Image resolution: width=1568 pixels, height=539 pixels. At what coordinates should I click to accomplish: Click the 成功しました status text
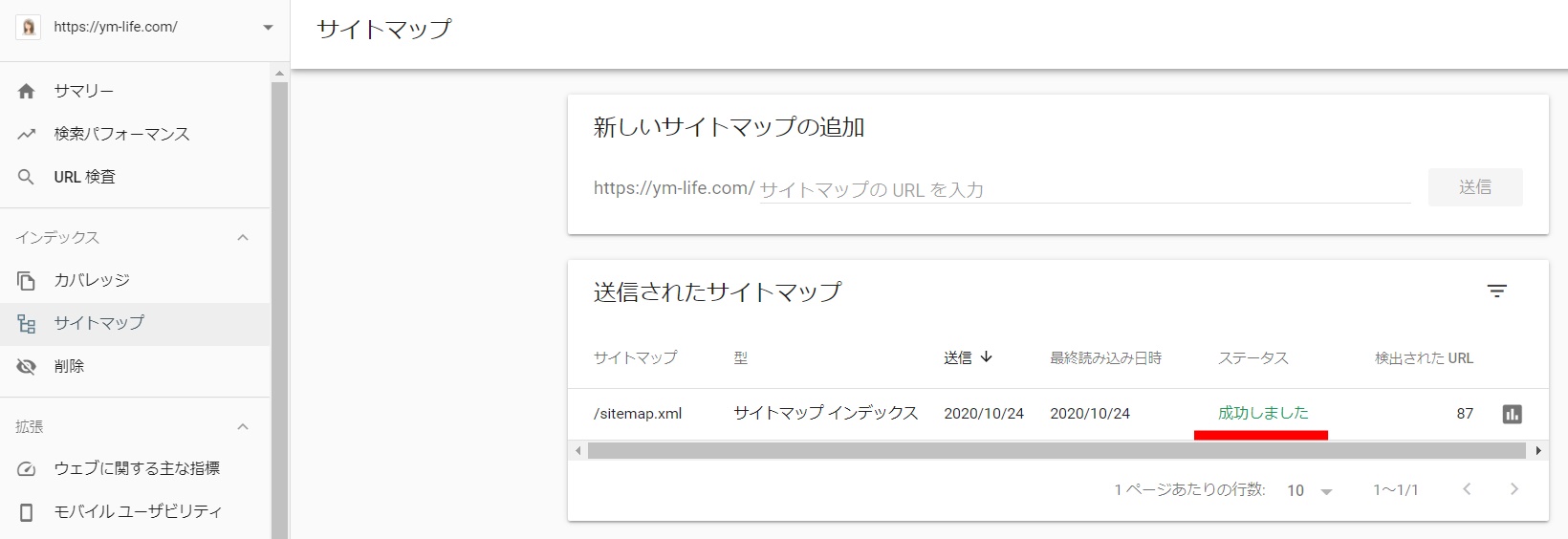(x=1263, y=413)
